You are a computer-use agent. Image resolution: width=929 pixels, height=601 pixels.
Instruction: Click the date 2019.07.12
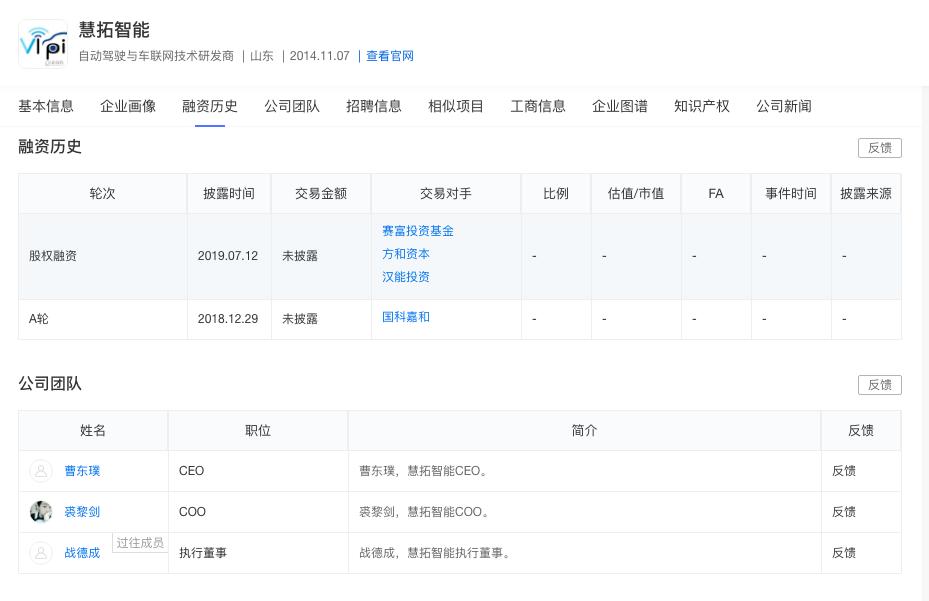[228, 256]
